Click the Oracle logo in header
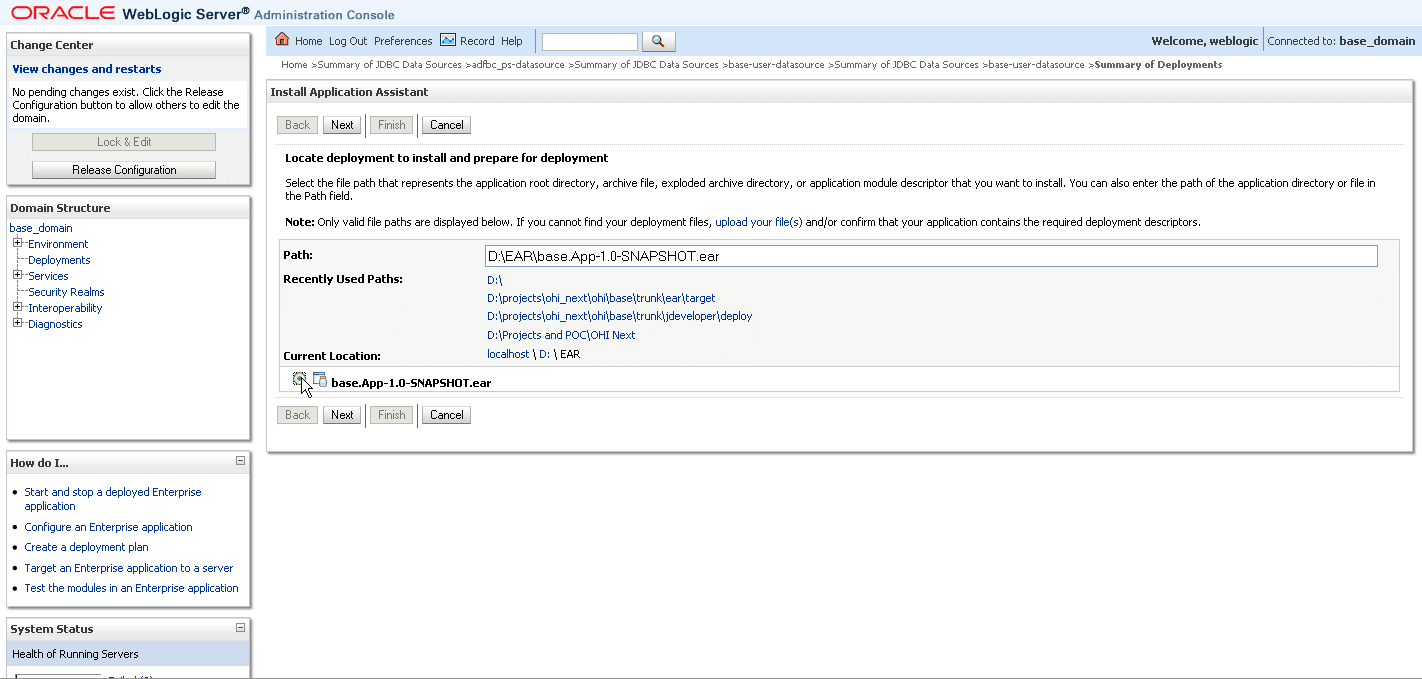 click(x=61, y=13)
